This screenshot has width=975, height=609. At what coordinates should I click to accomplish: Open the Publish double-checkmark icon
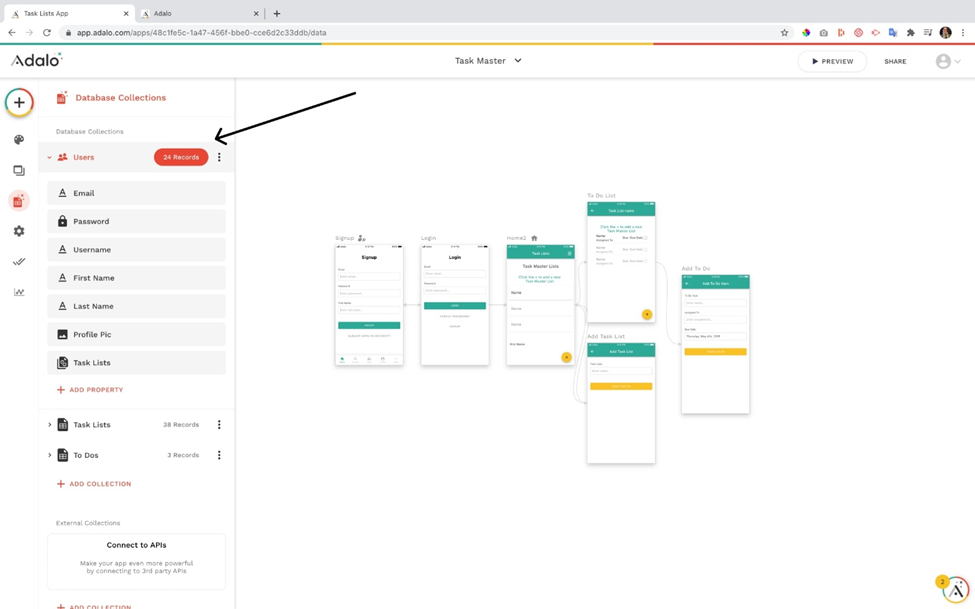pyautogui.click(x=19, y=262)
